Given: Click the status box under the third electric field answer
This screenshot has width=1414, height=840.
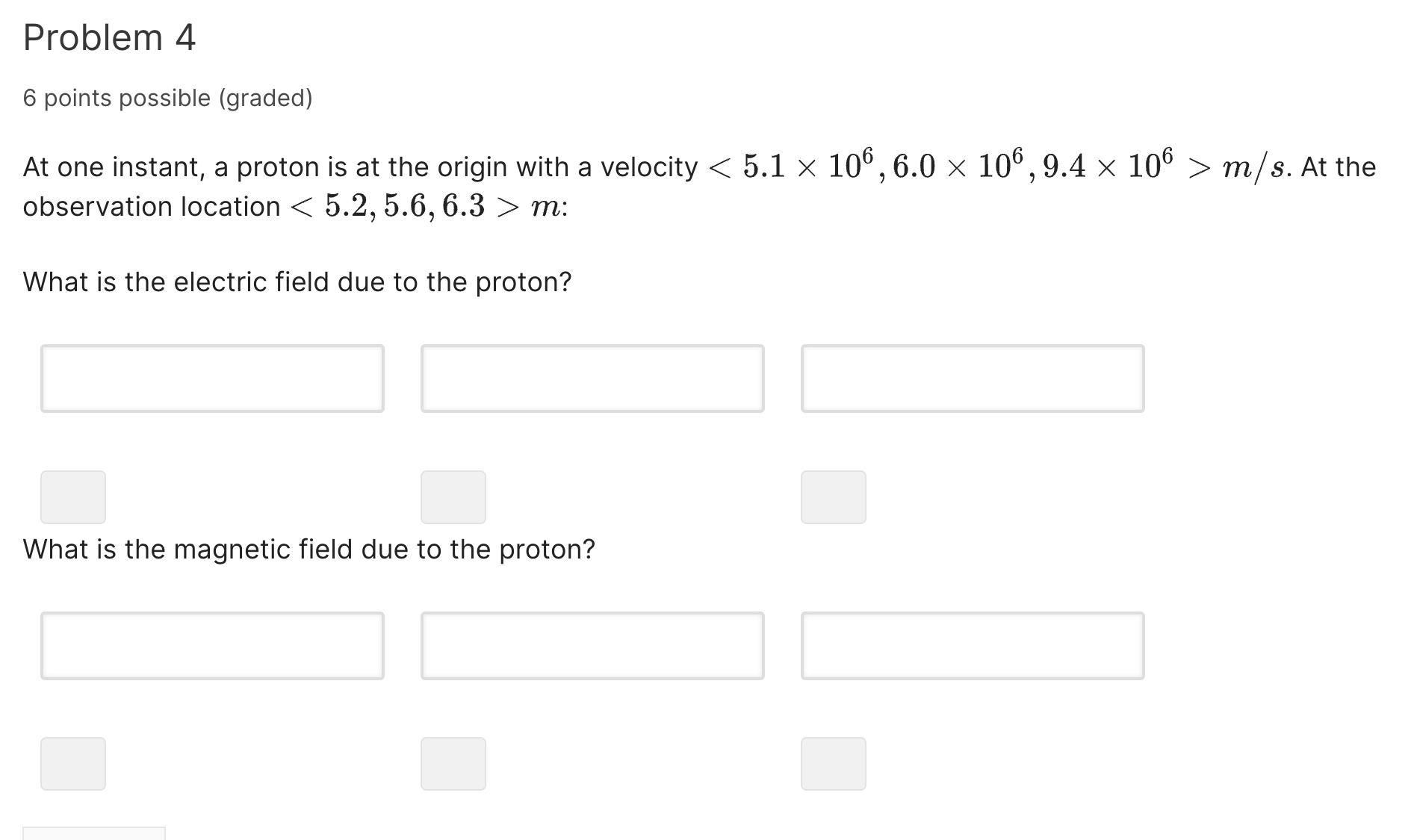Looking at the screenshot, I should point(832,497).
